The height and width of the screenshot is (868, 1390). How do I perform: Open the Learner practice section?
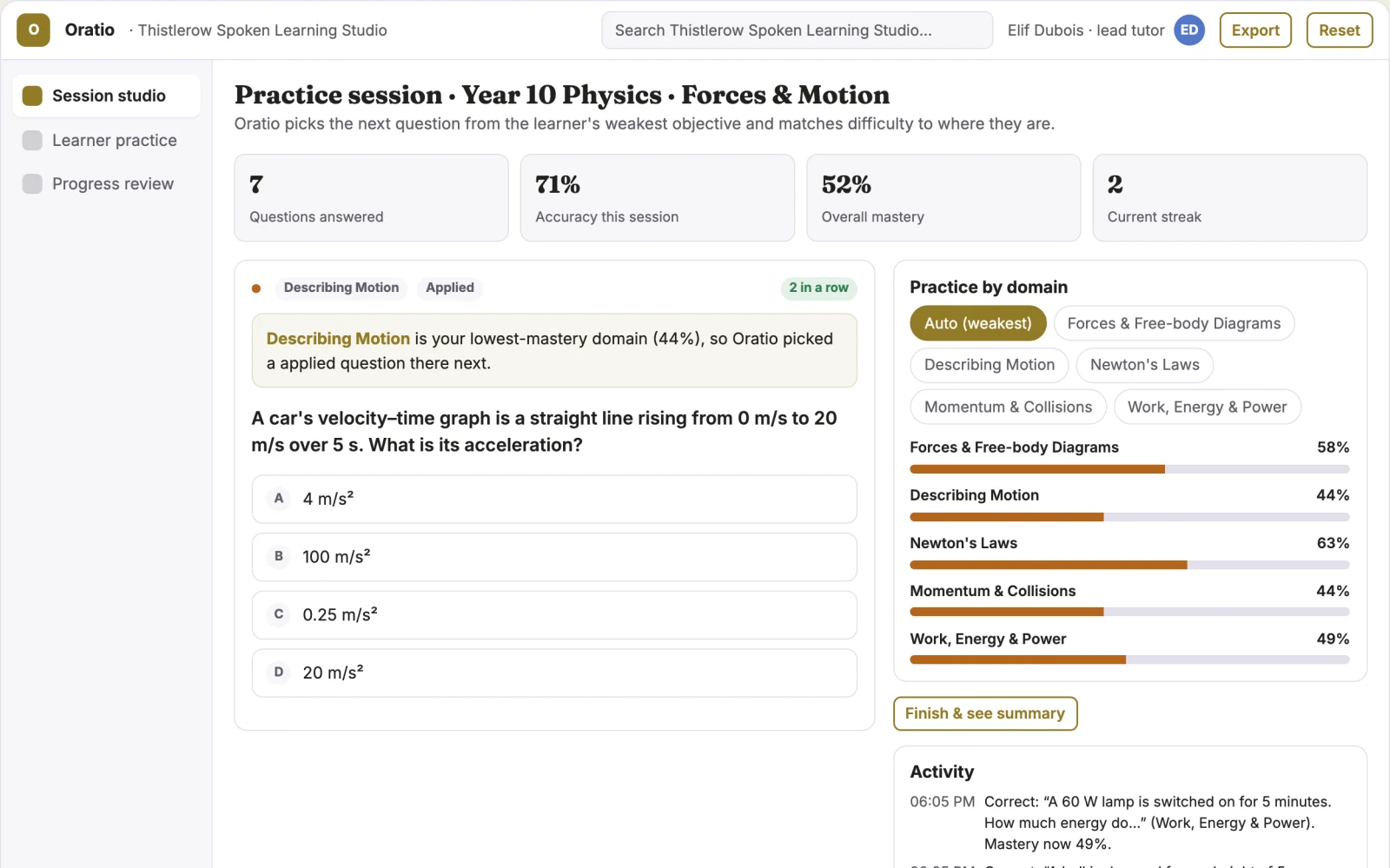click(x=106, y=140)
